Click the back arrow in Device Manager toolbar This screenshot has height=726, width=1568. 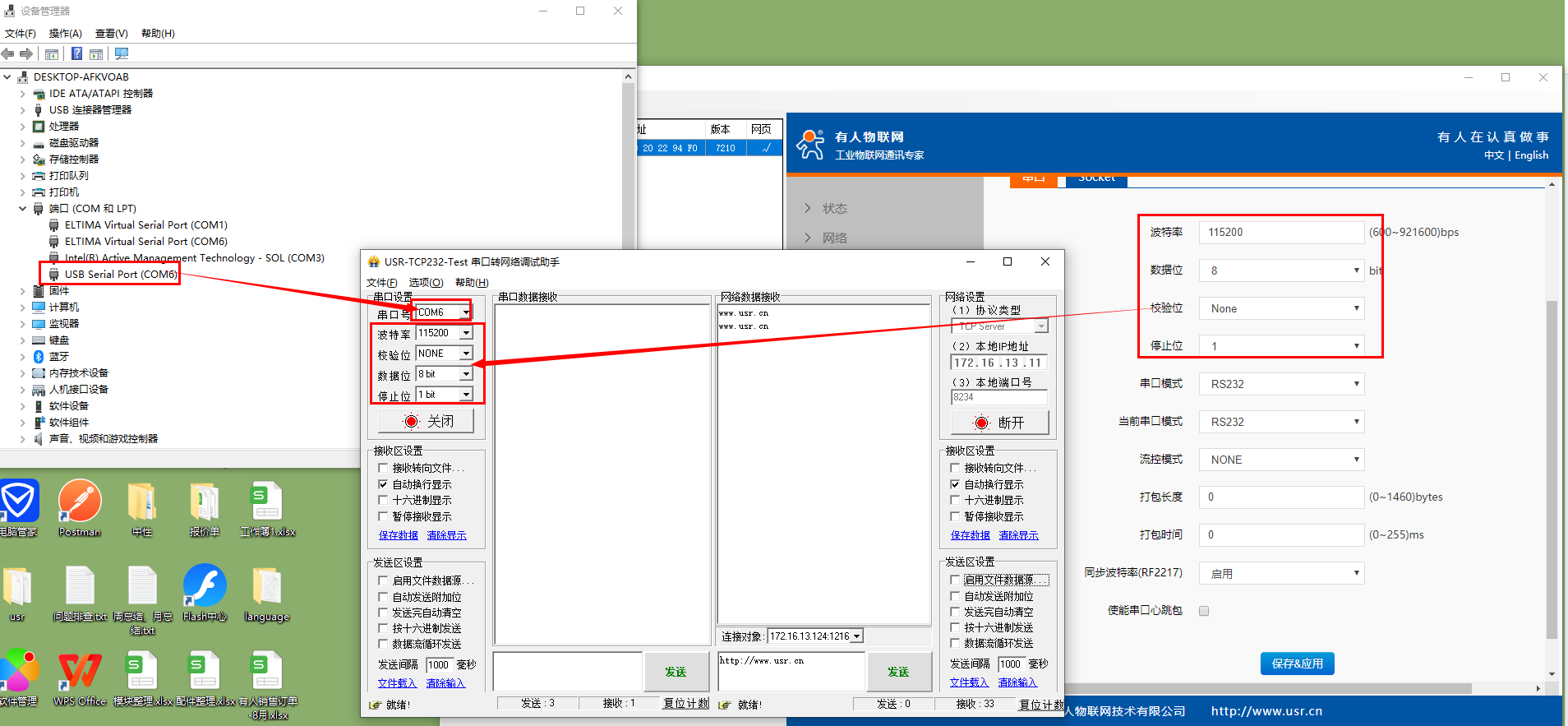pyautogui.click(x=8, y=54)
